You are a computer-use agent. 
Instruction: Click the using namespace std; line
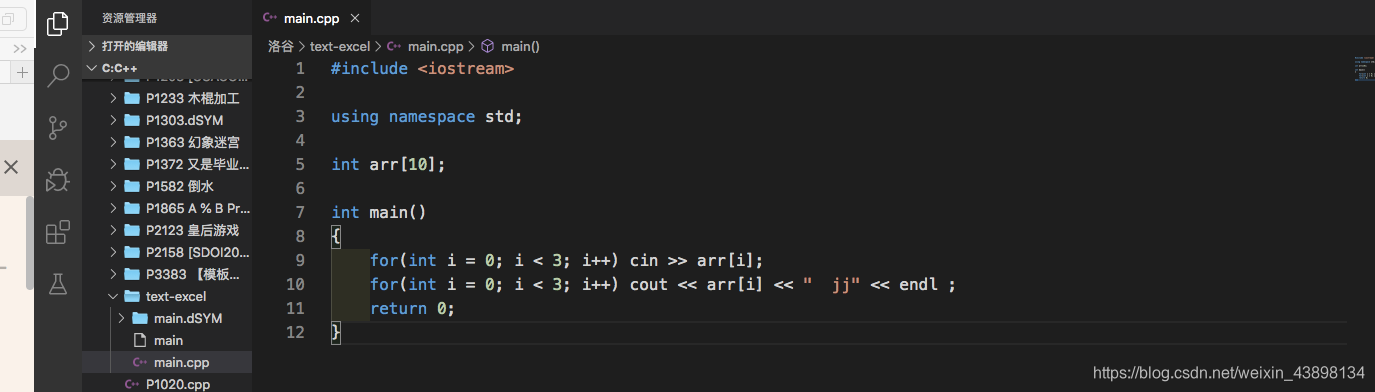(x=427, y=116)
